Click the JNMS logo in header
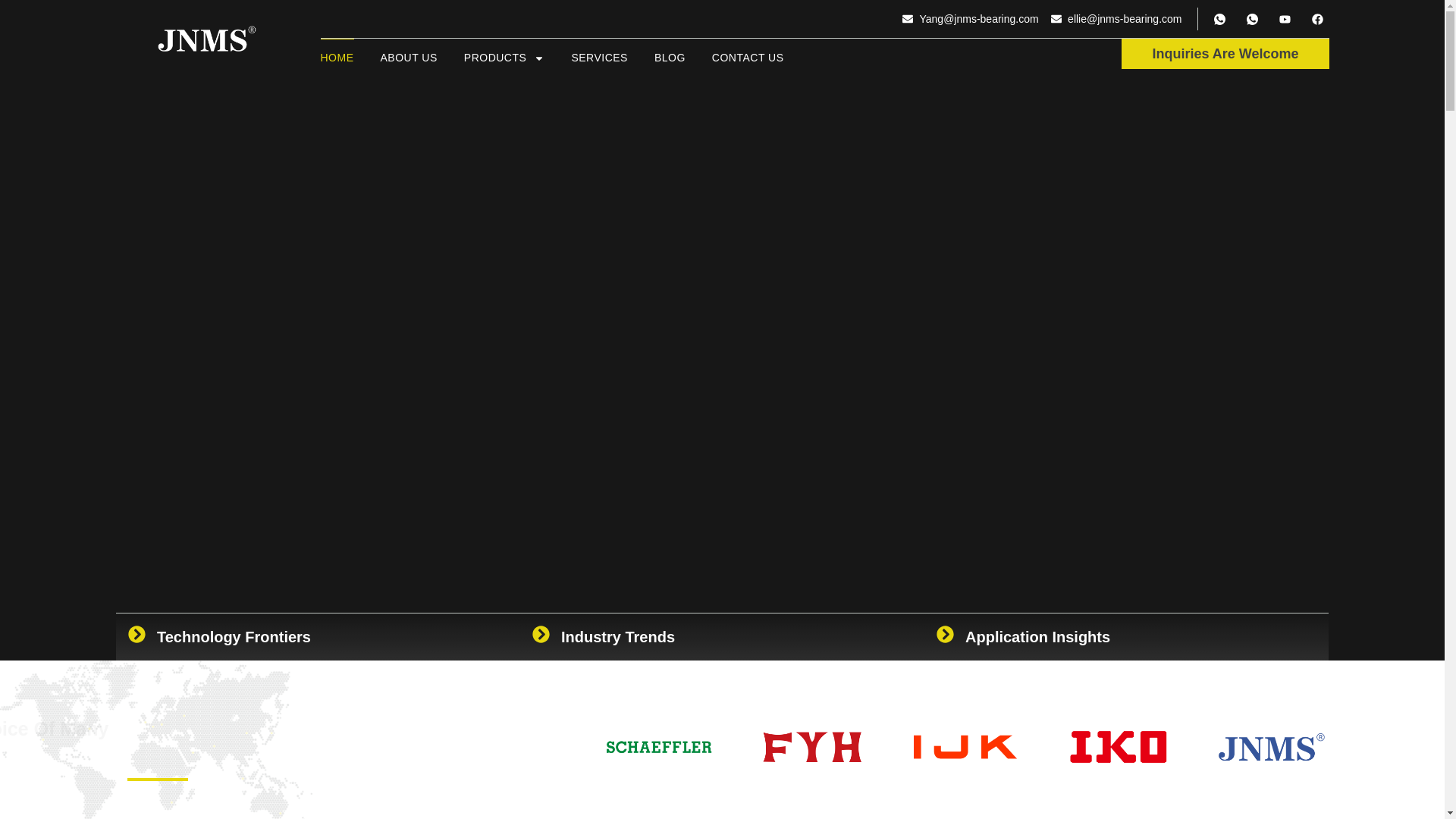 pos(206,39)
